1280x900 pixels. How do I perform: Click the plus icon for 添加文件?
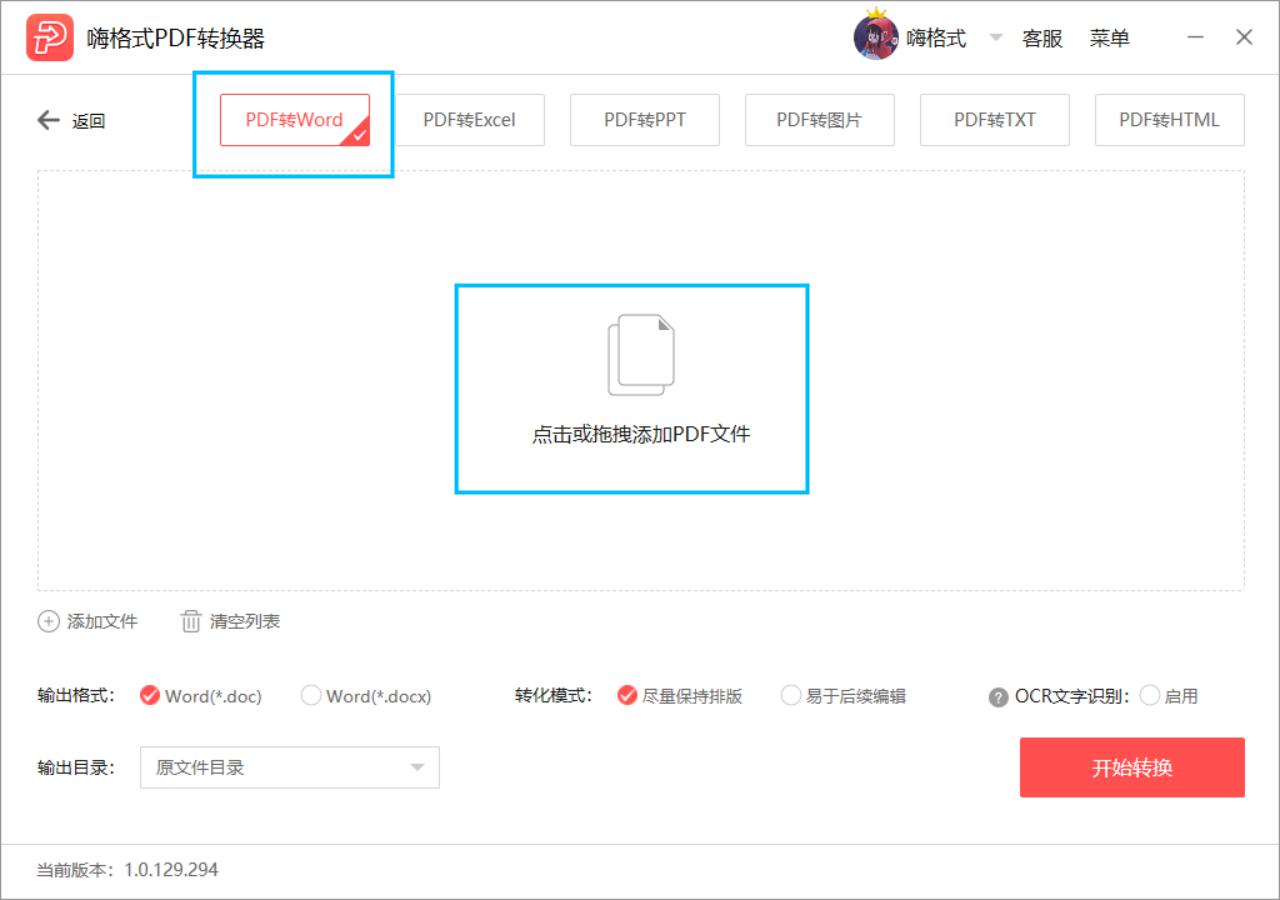point(48,621)
